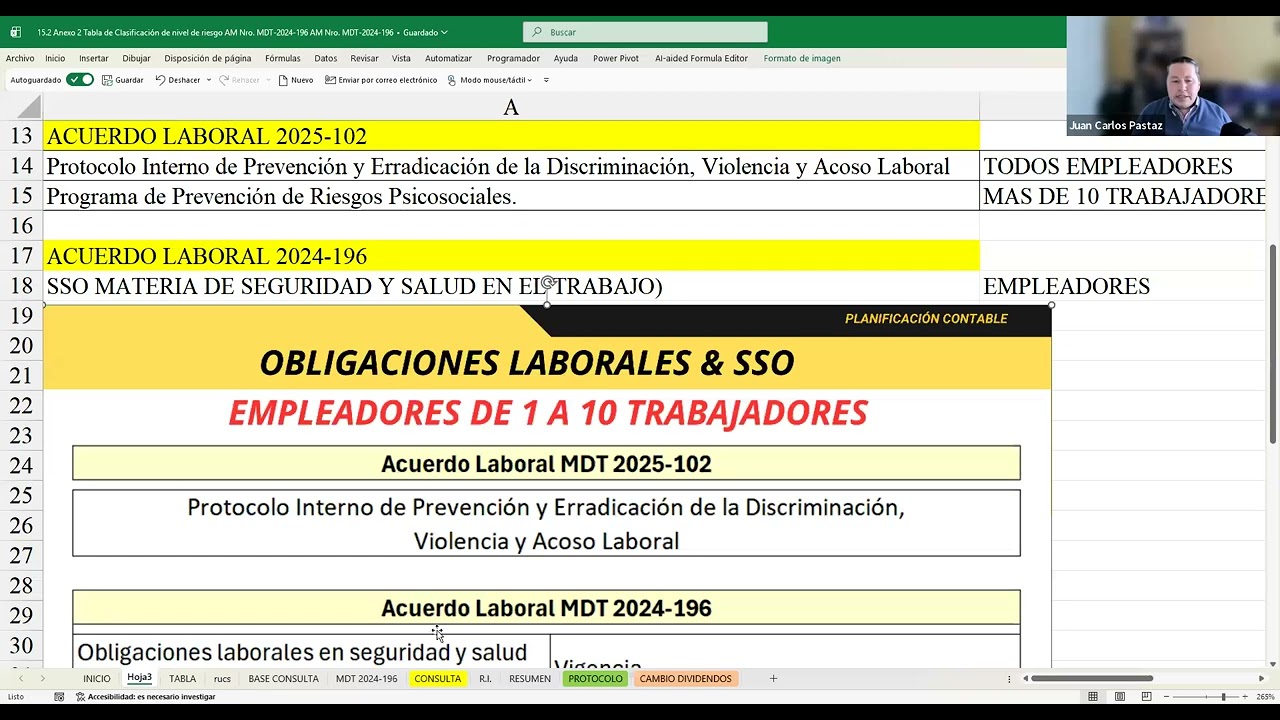Click cell Programa de Prevención de Riesgos Psicosociales
Screen dimensions: 1280x720
coord(511,196)
